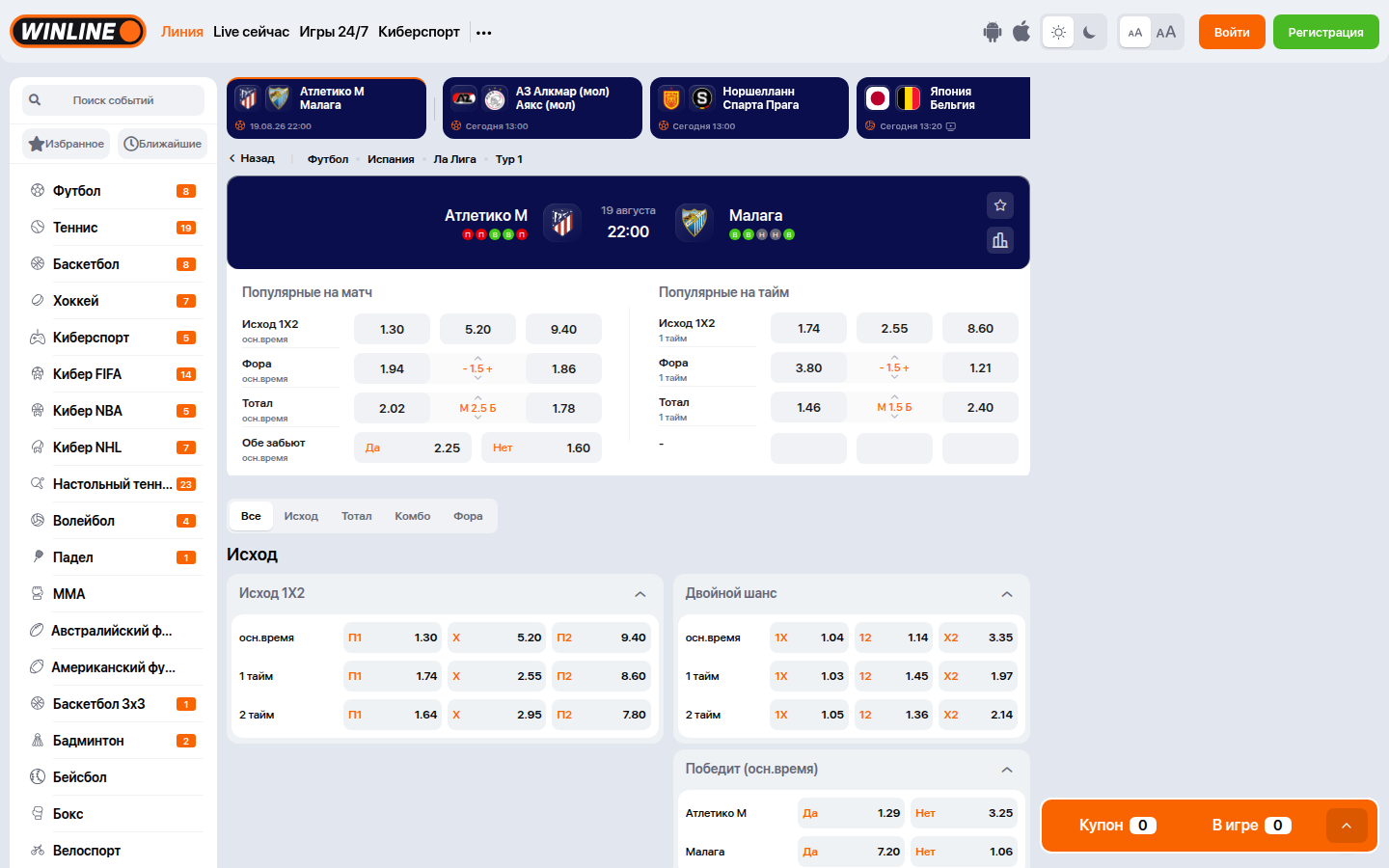Select Boxing icon in sidebar

[x=38, y=813]
